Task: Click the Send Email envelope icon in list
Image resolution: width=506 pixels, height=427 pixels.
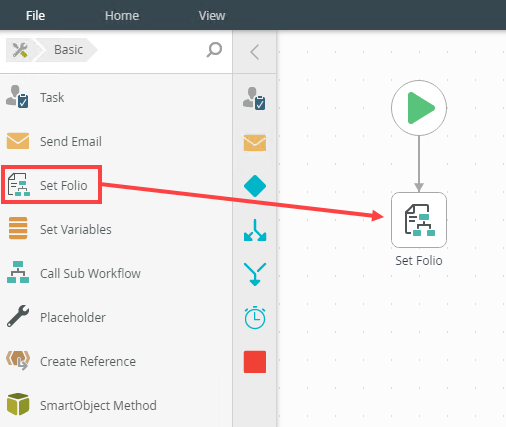Action: [x=18, y=141]
